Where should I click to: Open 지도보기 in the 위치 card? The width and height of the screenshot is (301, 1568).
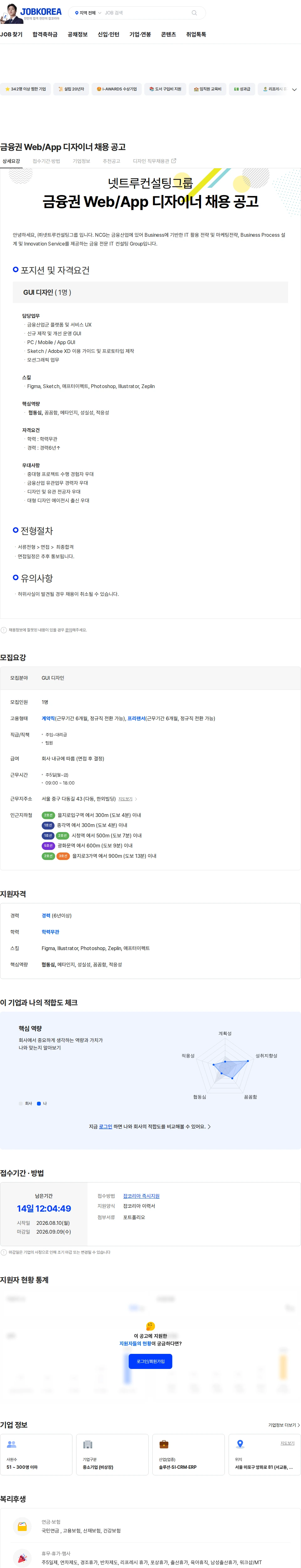(287, 1443)
